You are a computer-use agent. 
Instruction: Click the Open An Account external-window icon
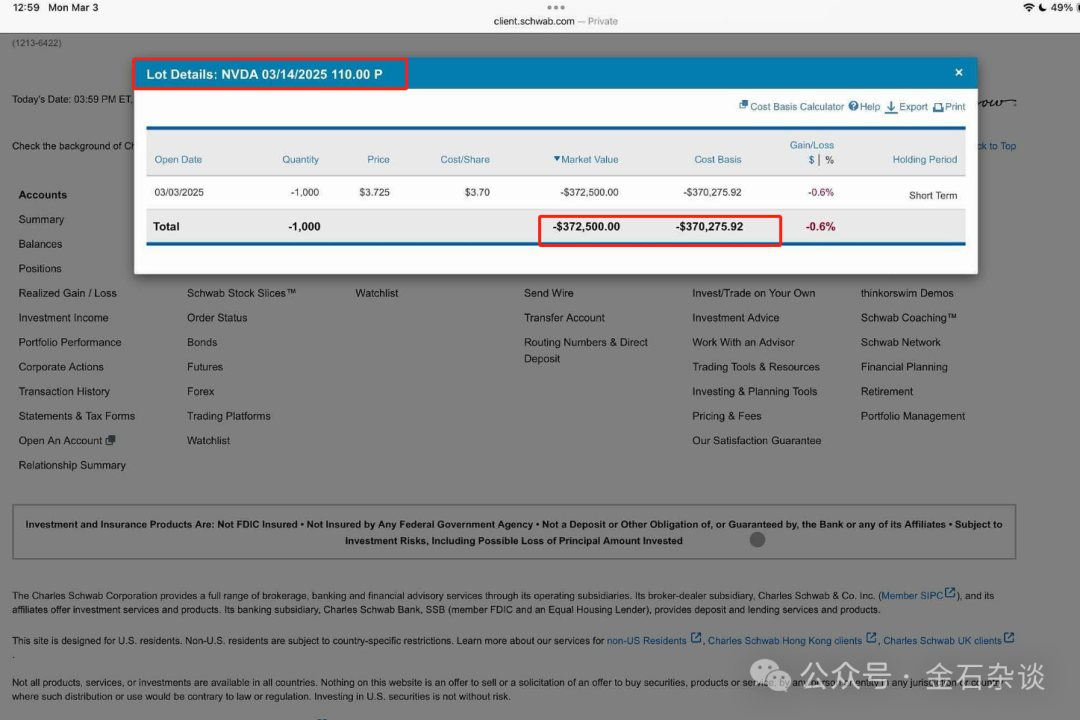pos(110,440)
